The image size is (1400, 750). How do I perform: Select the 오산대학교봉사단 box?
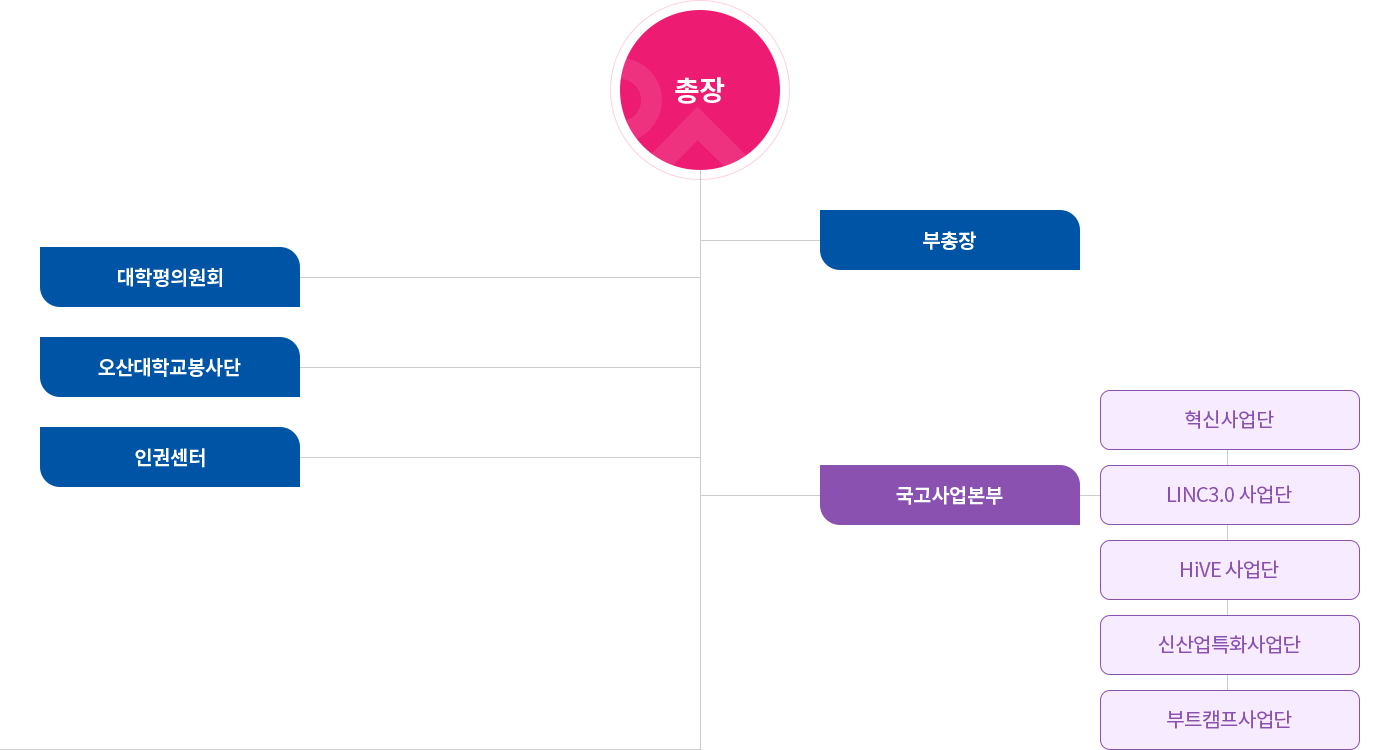click(170, 367)
